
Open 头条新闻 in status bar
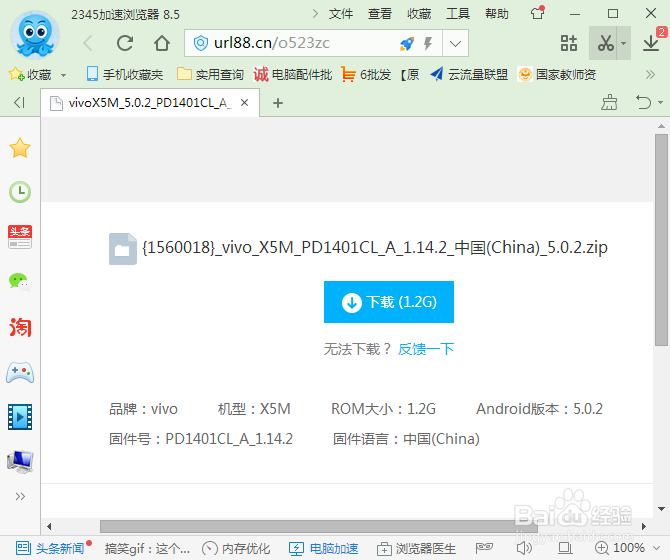50,548
